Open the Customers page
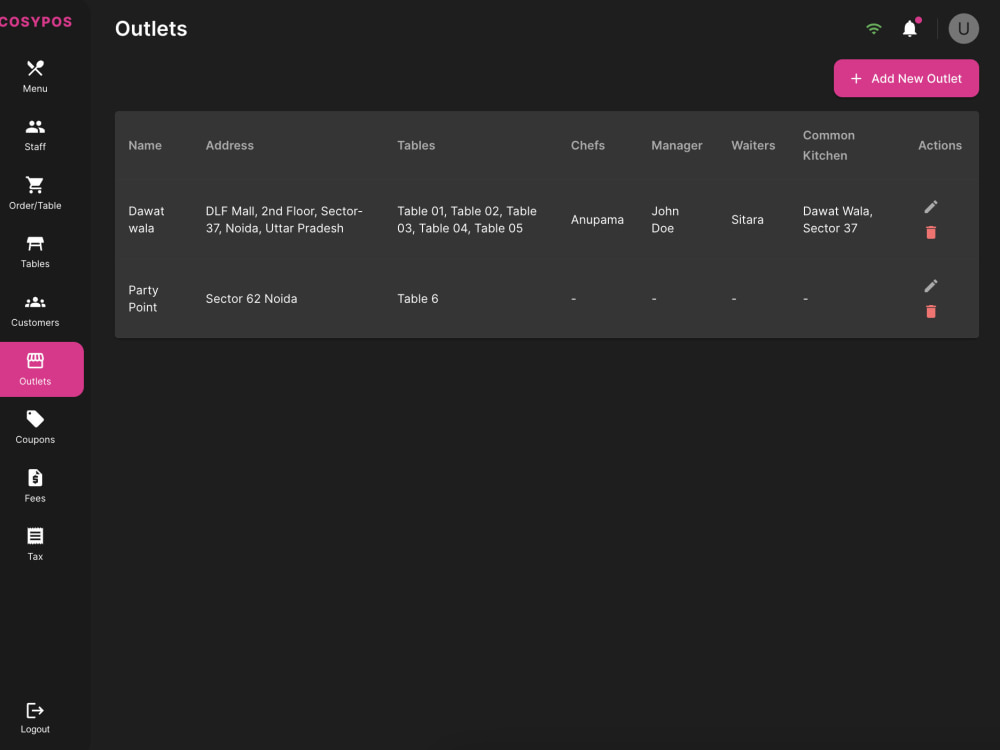Viewport: 1000px width, 750px height. pos(35,311)
